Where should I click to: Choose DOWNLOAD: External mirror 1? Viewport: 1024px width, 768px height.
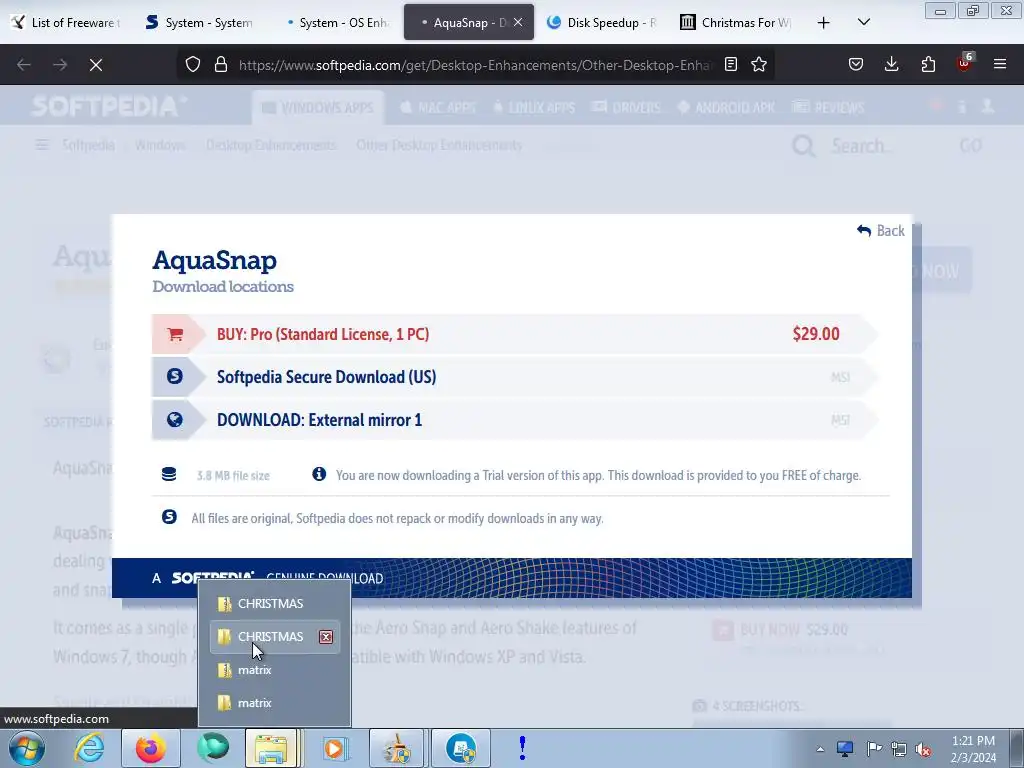click(513, 420)
